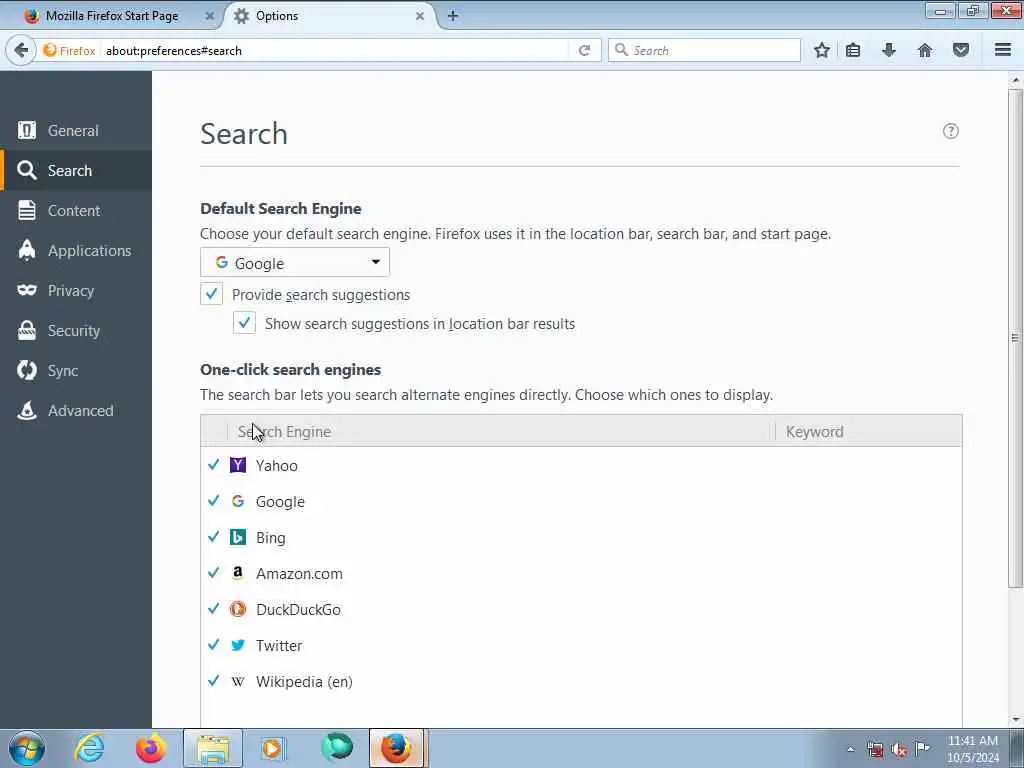1024x768 pixels.
Task: Open Windows Media Player taskbar icon
Action: tap(273, 748)
